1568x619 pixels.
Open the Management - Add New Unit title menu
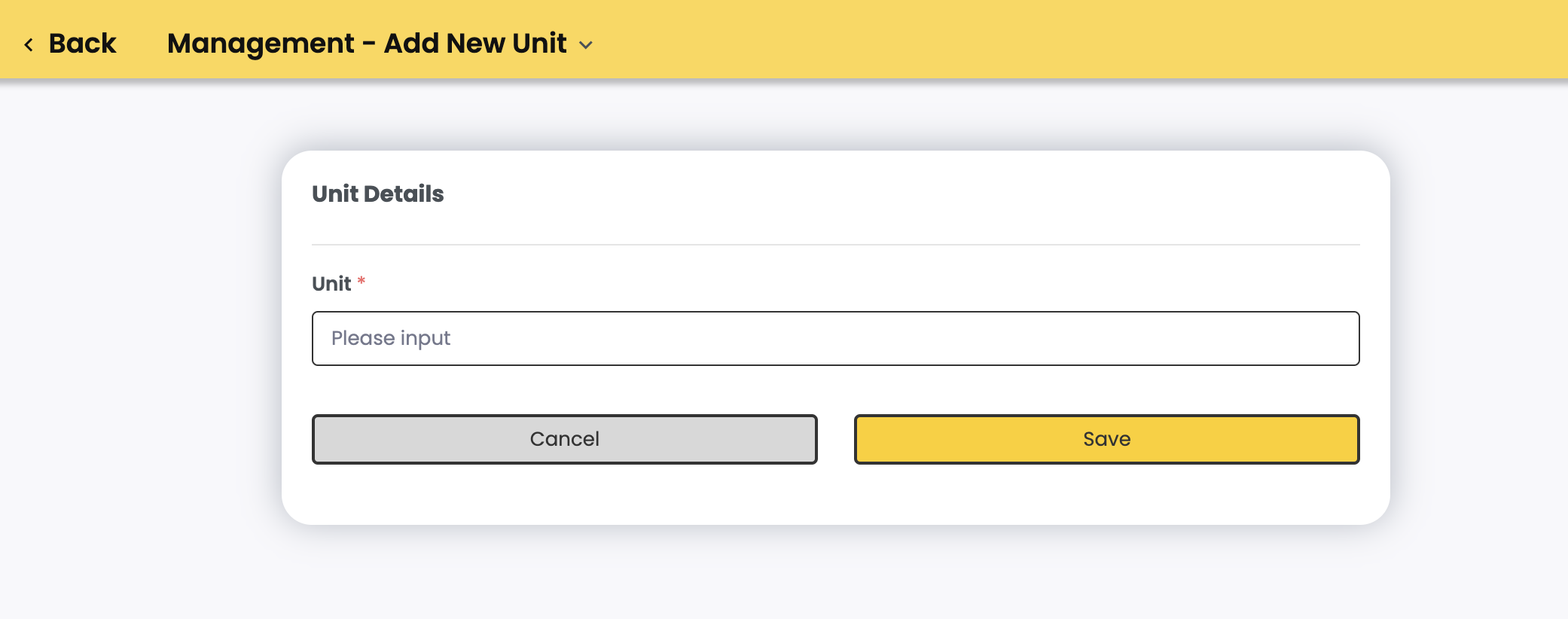pos(367,44)
